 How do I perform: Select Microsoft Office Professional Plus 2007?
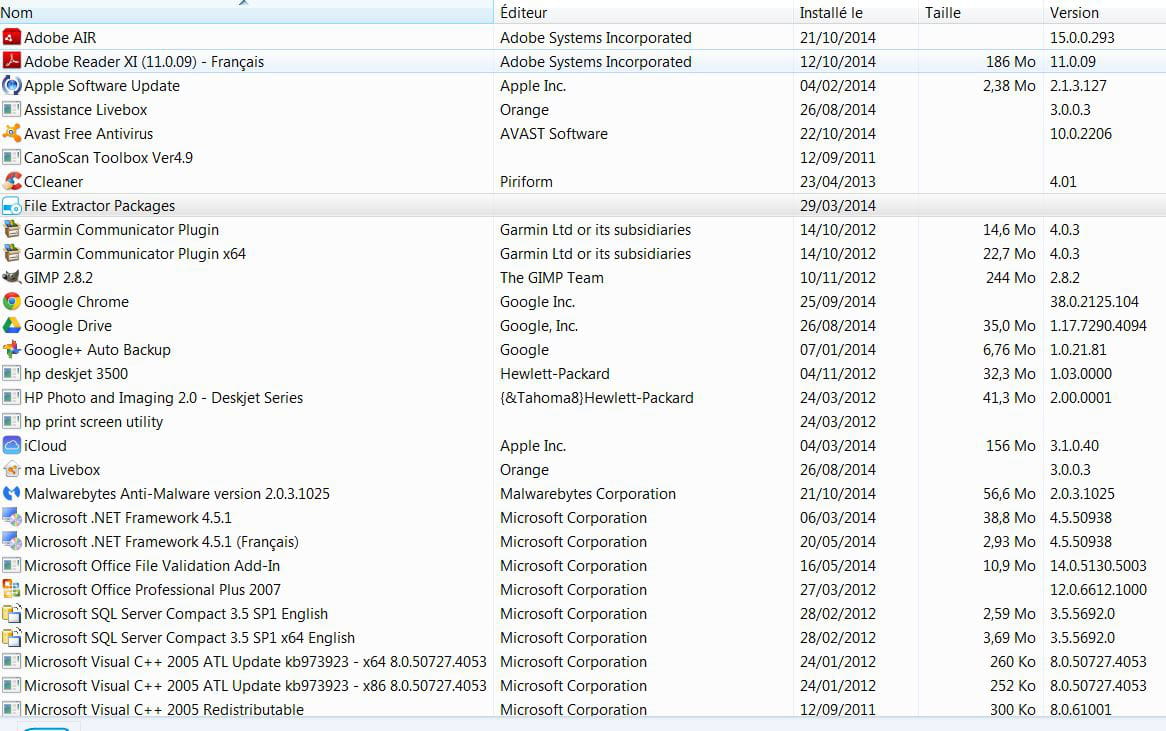(x=152, y=590)
